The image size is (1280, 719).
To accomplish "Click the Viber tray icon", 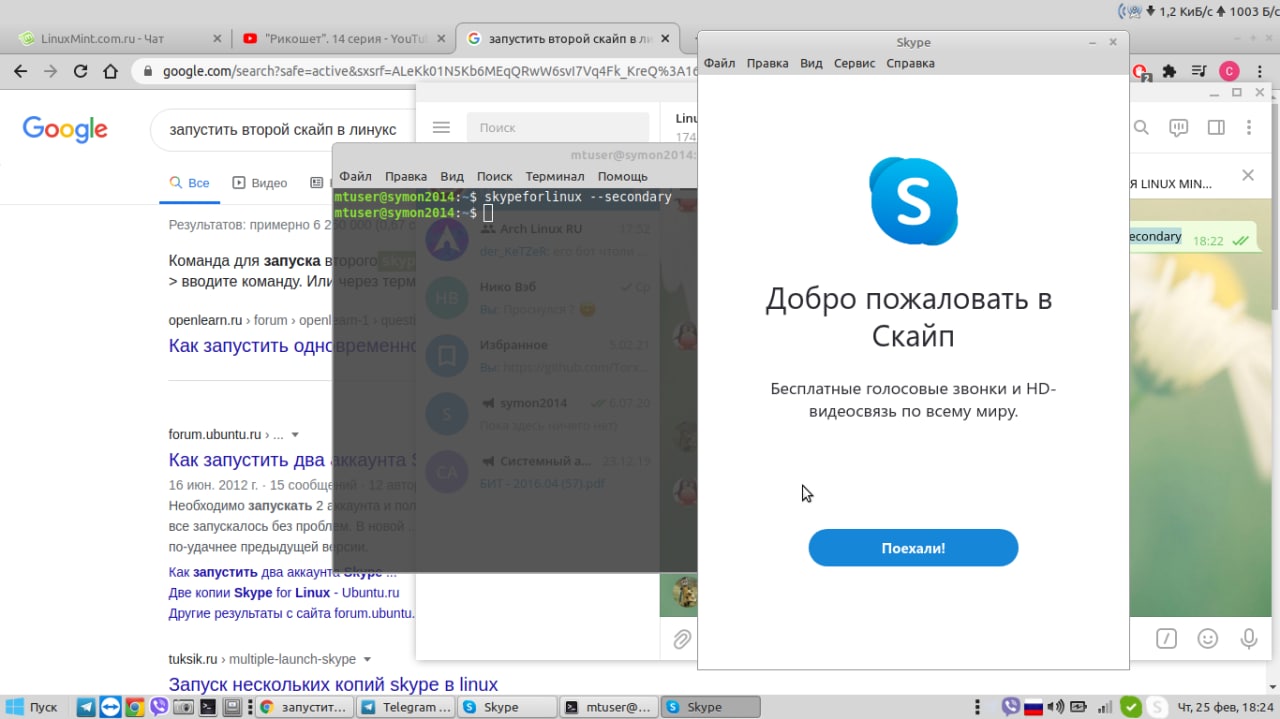I will [1011, 707].
